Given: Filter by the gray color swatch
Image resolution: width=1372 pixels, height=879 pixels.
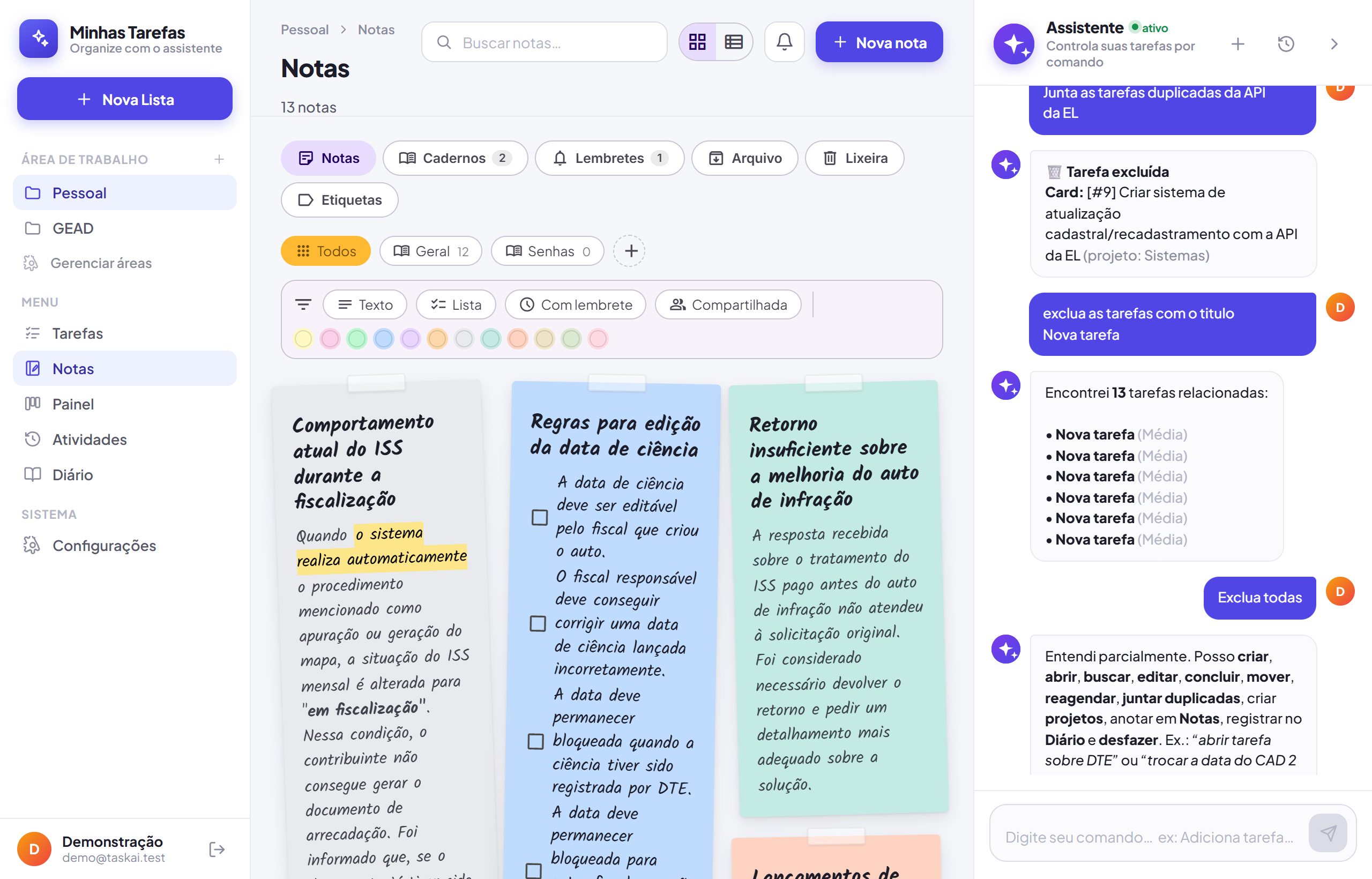Looking at the screenshot, I should pyautogui.click(x=465, y=339).
